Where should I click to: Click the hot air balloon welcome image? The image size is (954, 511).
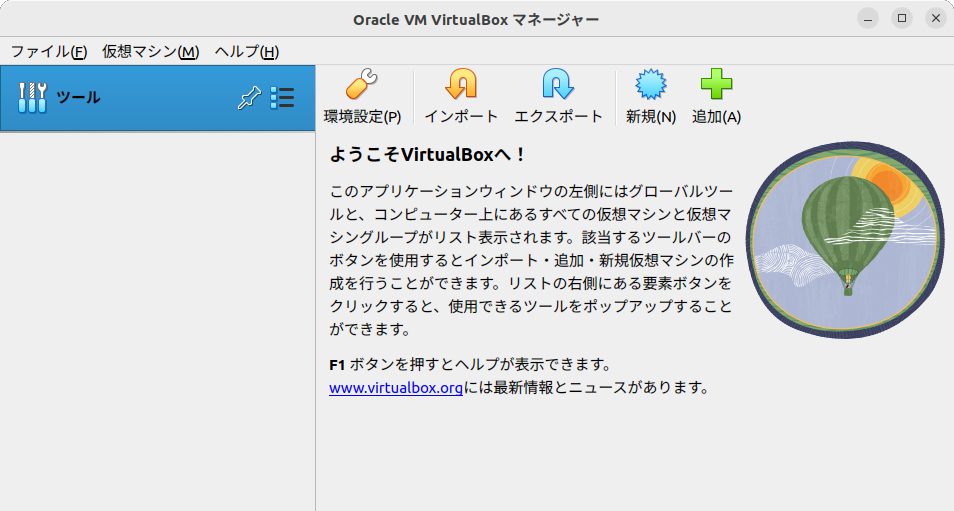[x=845, y=240]
